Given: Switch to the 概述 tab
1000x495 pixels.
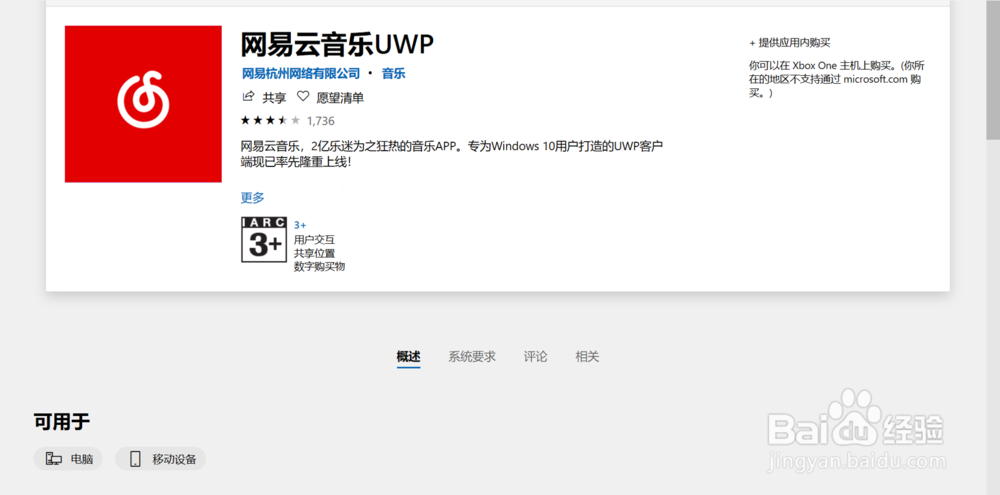Looking at the screenshot, I should pos(408,357).
